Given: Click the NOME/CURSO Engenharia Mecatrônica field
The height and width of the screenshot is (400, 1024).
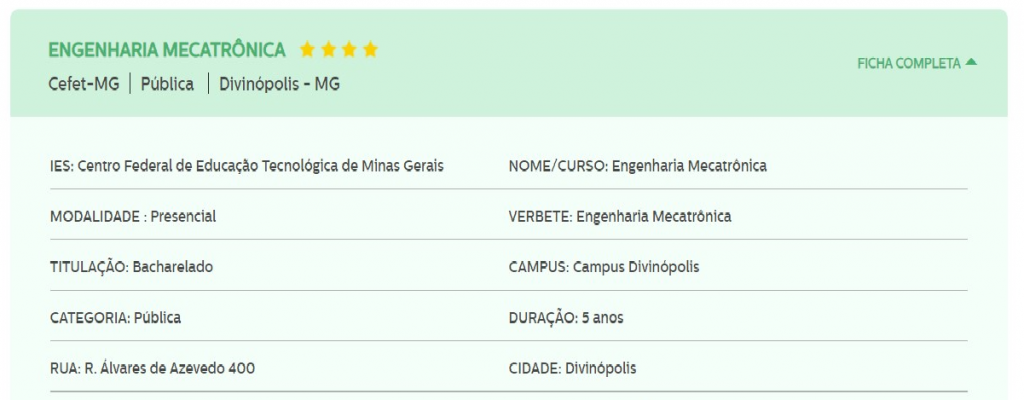Looking at the screenshot, I should tap(637, 166).
